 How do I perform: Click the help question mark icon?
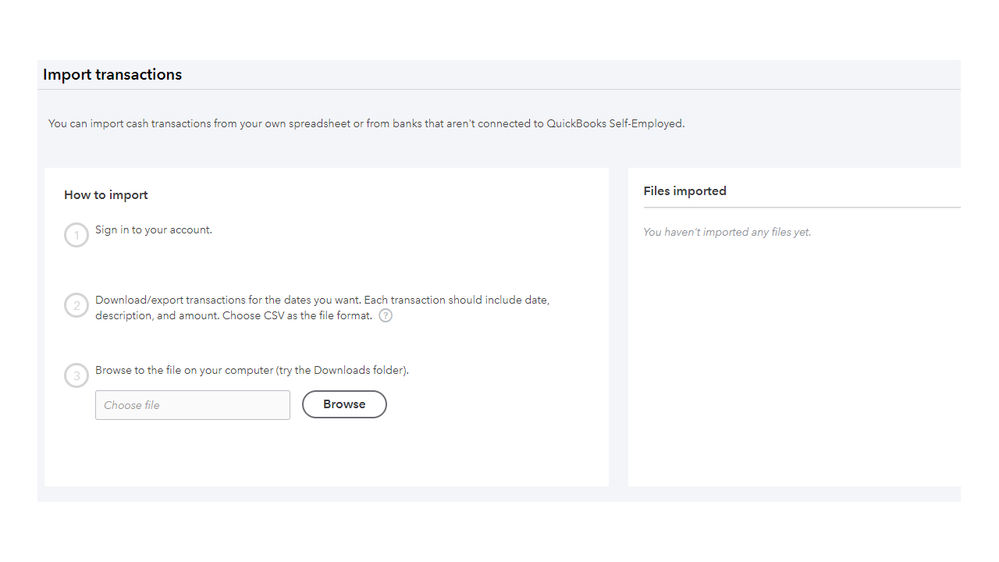pyautogui.click(x=385, y=315)
